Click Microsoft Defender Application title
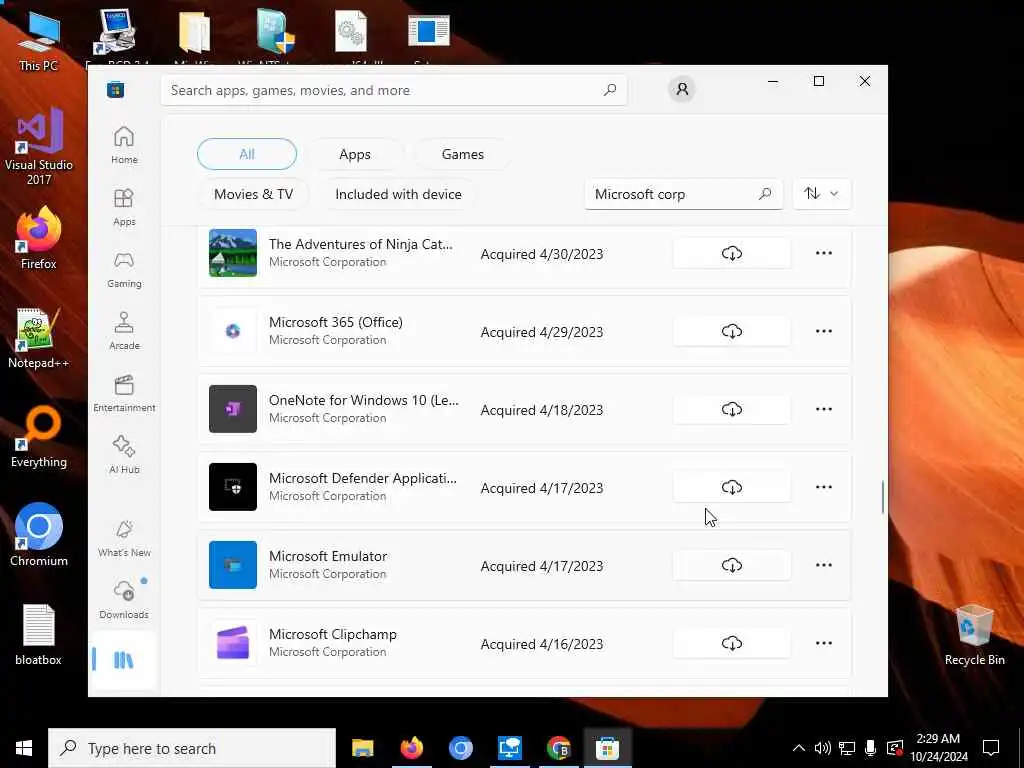Viewport: 1024px width, 768px height. pos(363,478)
